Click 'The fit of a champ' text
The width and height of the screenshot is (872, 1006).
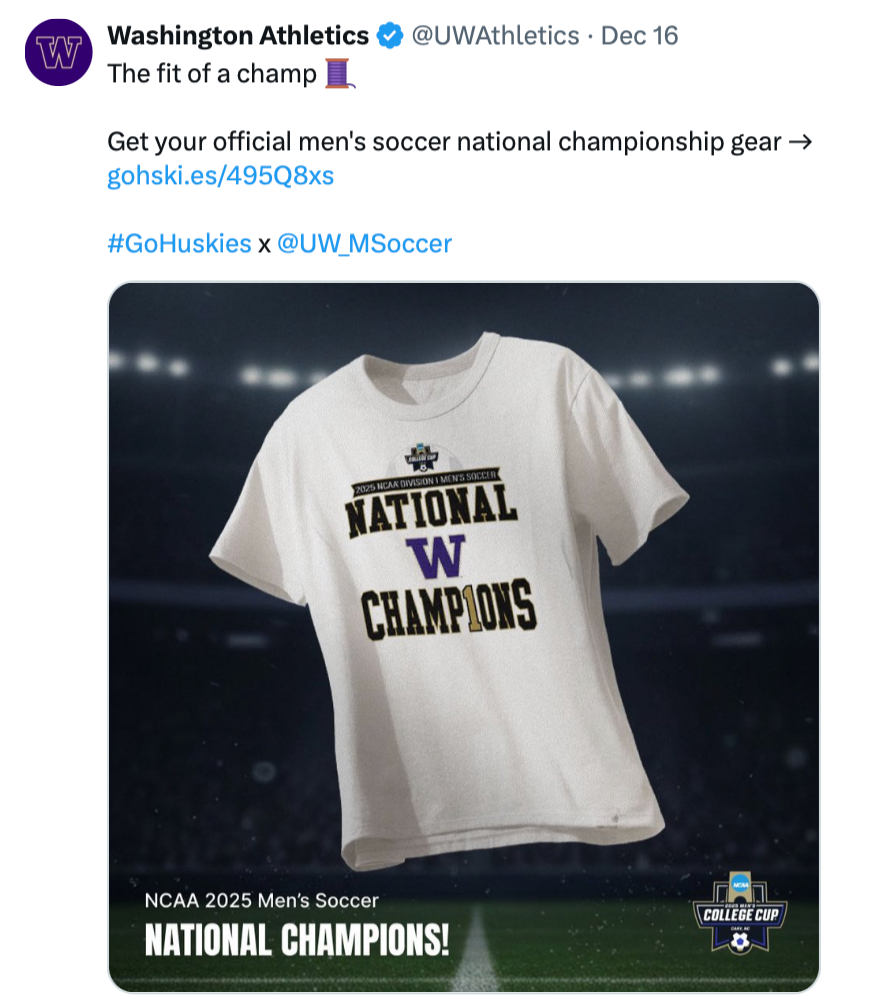[212, 73]
